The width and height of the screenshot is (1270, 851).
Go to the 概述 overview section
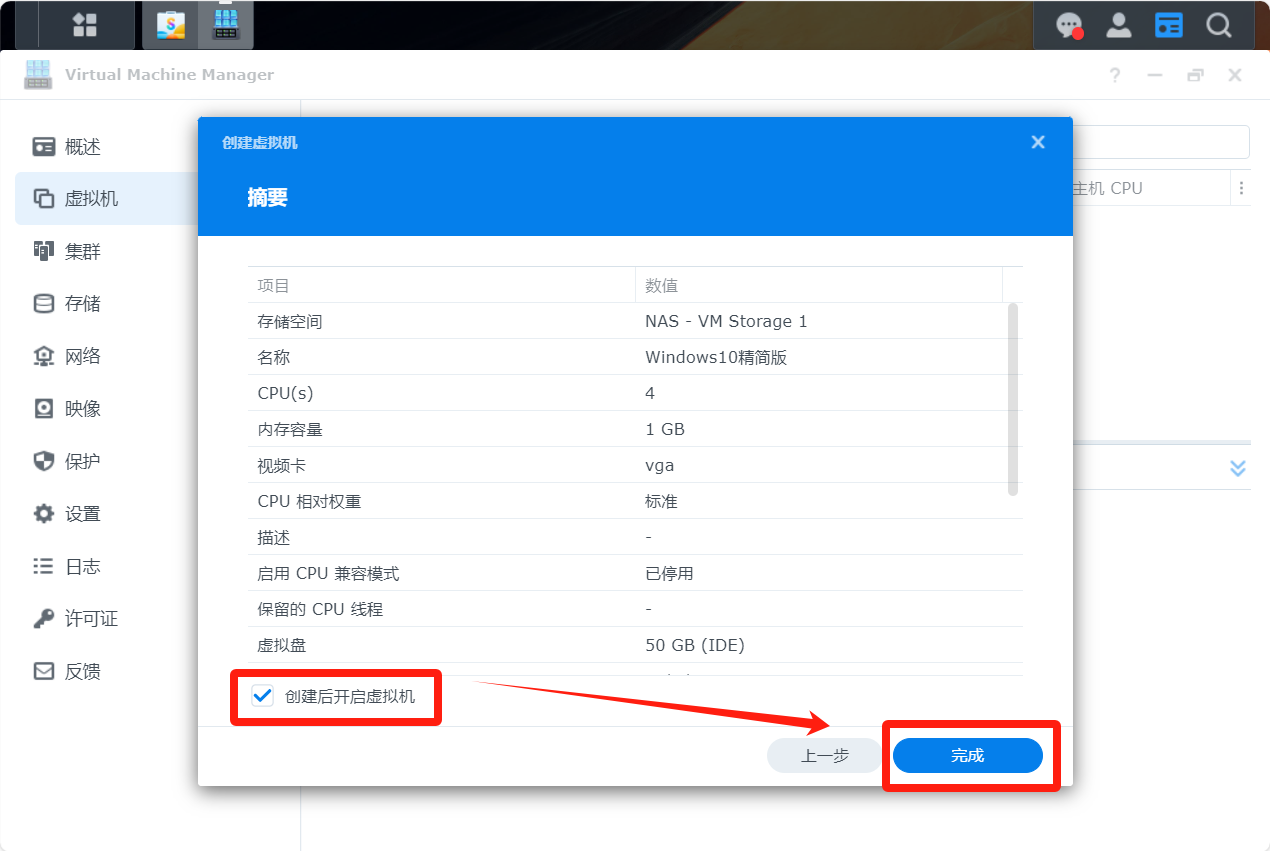82,147
